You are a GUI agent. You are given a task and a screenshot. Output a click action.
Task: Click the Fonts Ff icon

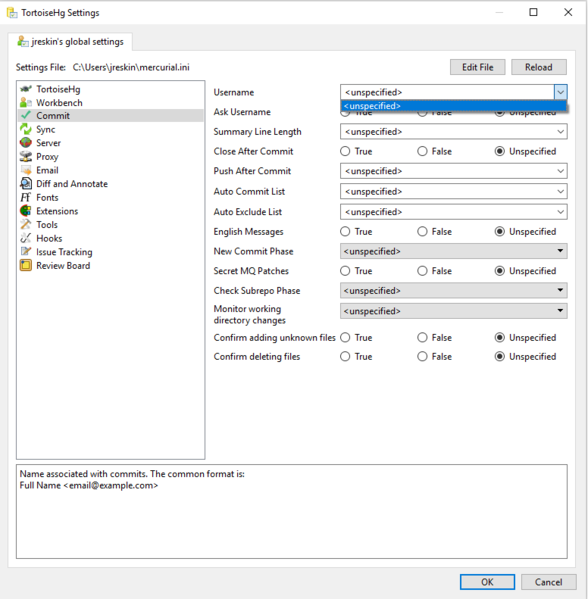point(26,197)
